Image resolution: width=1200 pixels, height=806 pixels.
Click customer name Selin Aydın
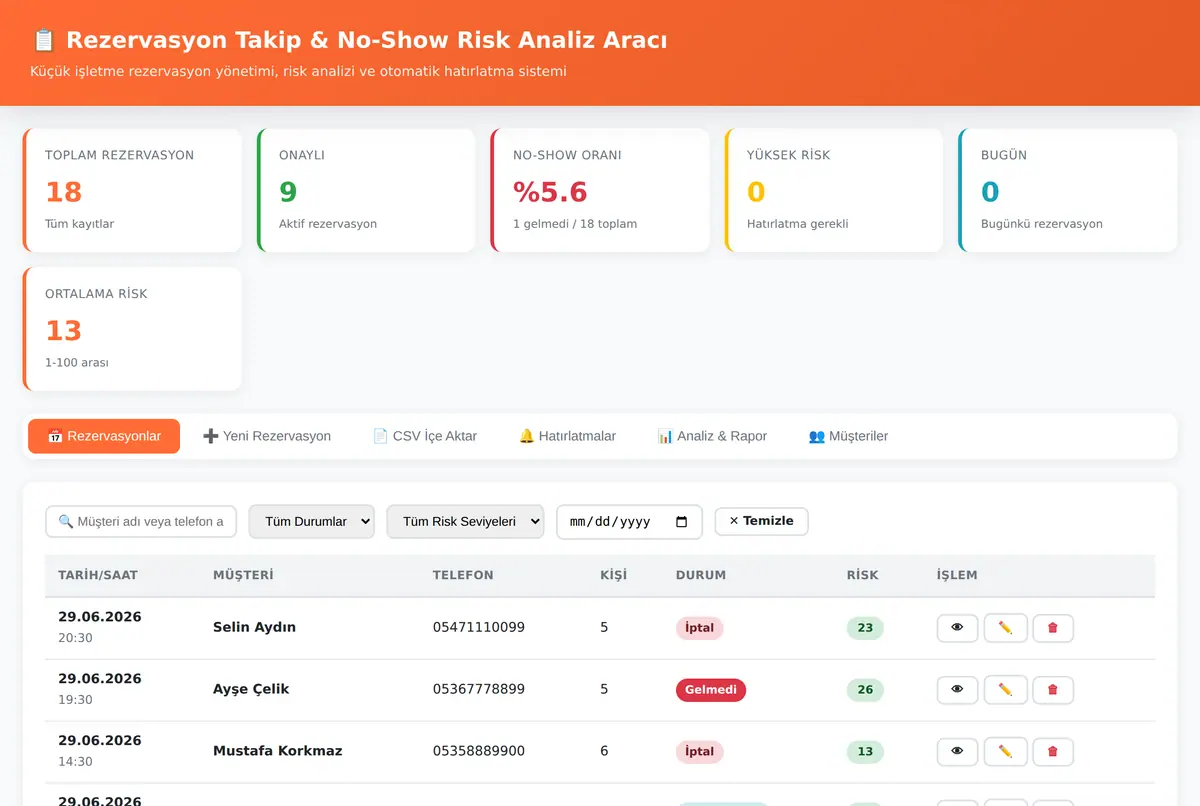coord(254,628)
